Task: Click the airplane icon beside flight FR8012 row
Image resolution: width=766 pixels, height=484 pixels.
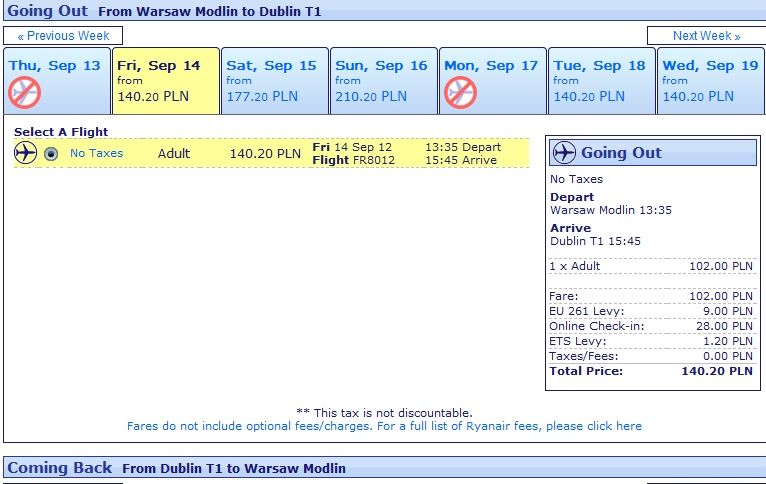Action: pos(25,153)
